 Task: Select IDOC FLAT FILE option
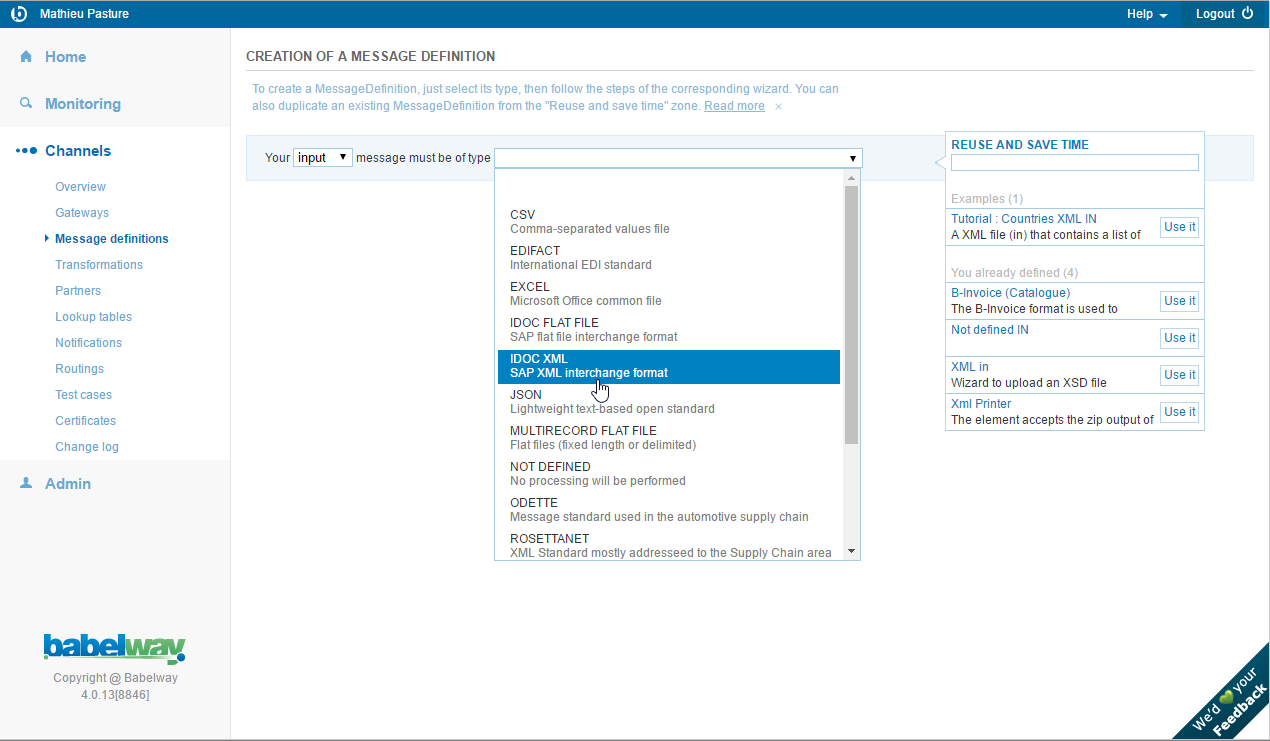click(669, 330)
